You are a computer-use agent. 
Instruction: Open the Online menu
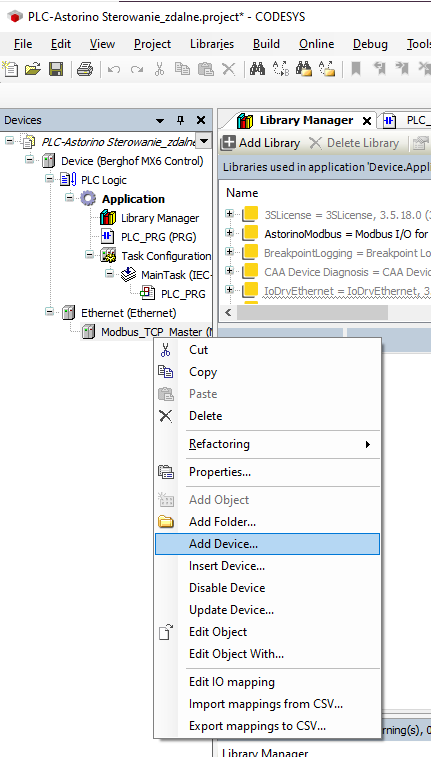tap(317, 44)
